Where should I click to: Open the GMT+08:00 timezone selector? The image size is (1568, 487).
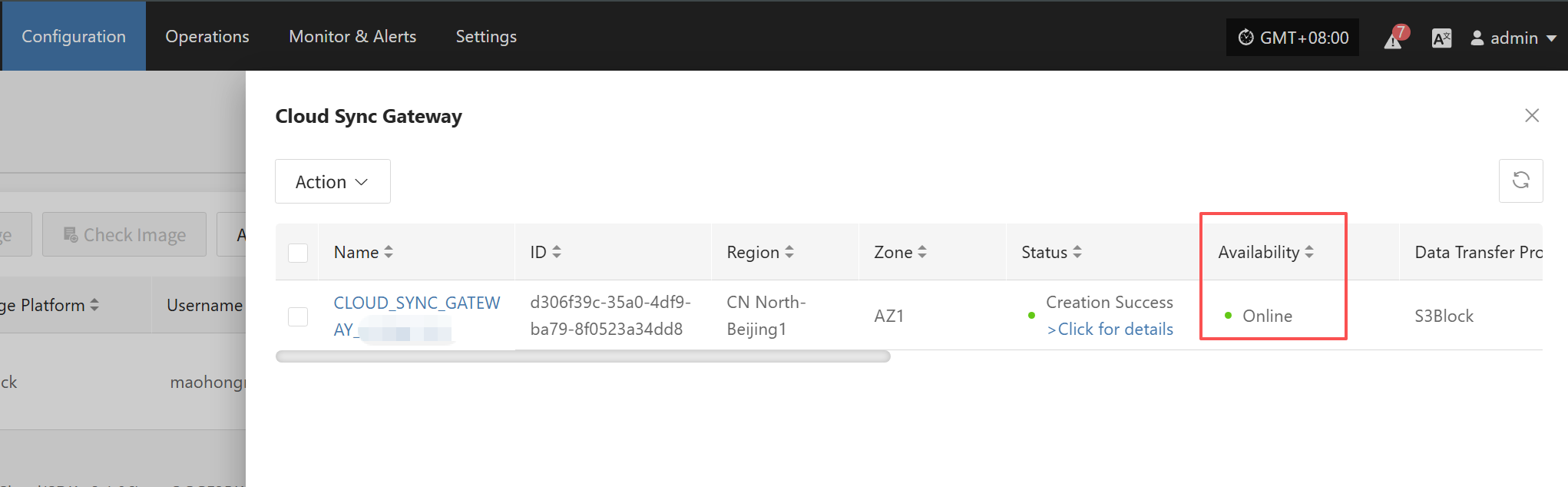[1292, 38]
